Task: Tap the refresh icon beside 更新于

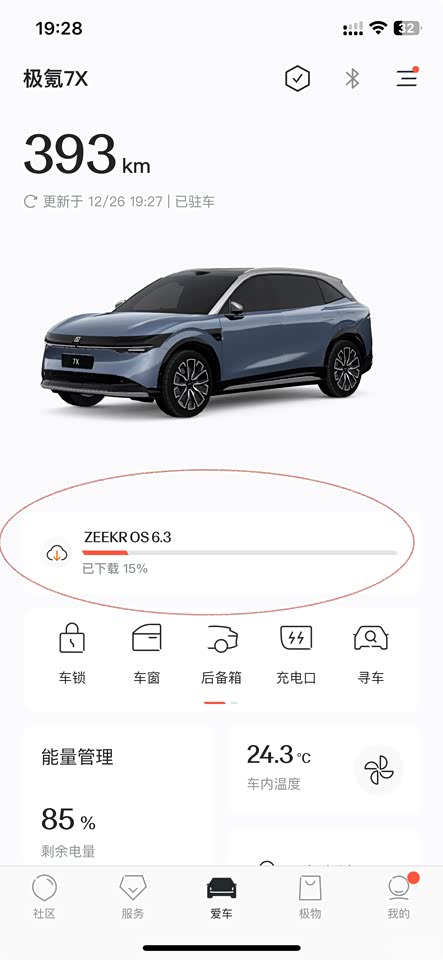Action: coord(31,201)
